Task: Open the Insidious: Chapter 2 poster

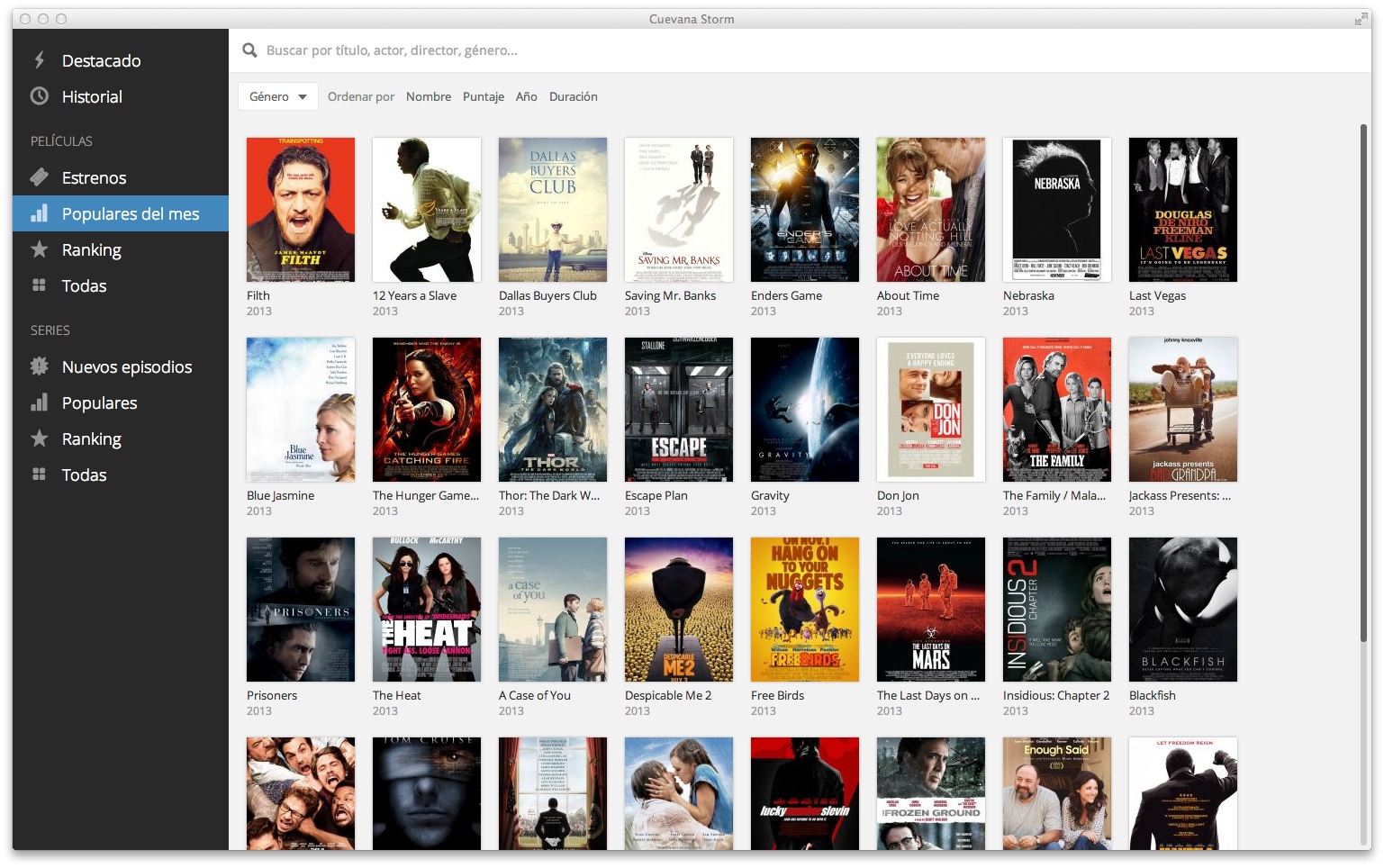Action: point(1057,610)
